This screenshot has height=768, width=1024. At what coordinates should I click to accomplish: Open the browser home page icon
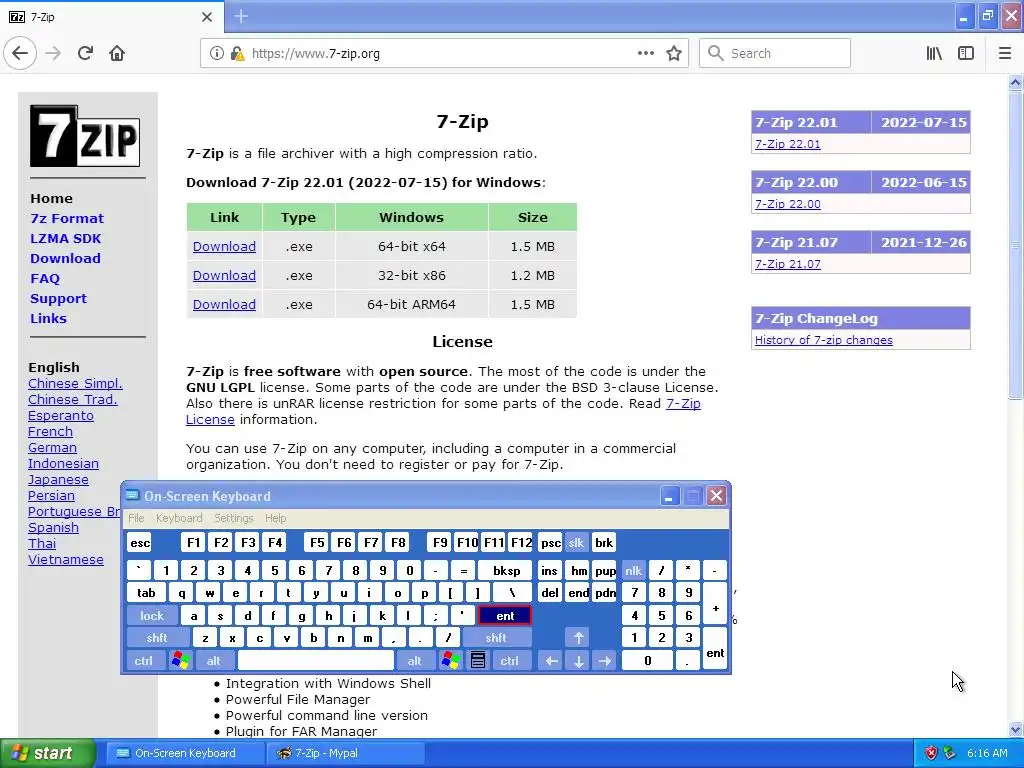117,54
